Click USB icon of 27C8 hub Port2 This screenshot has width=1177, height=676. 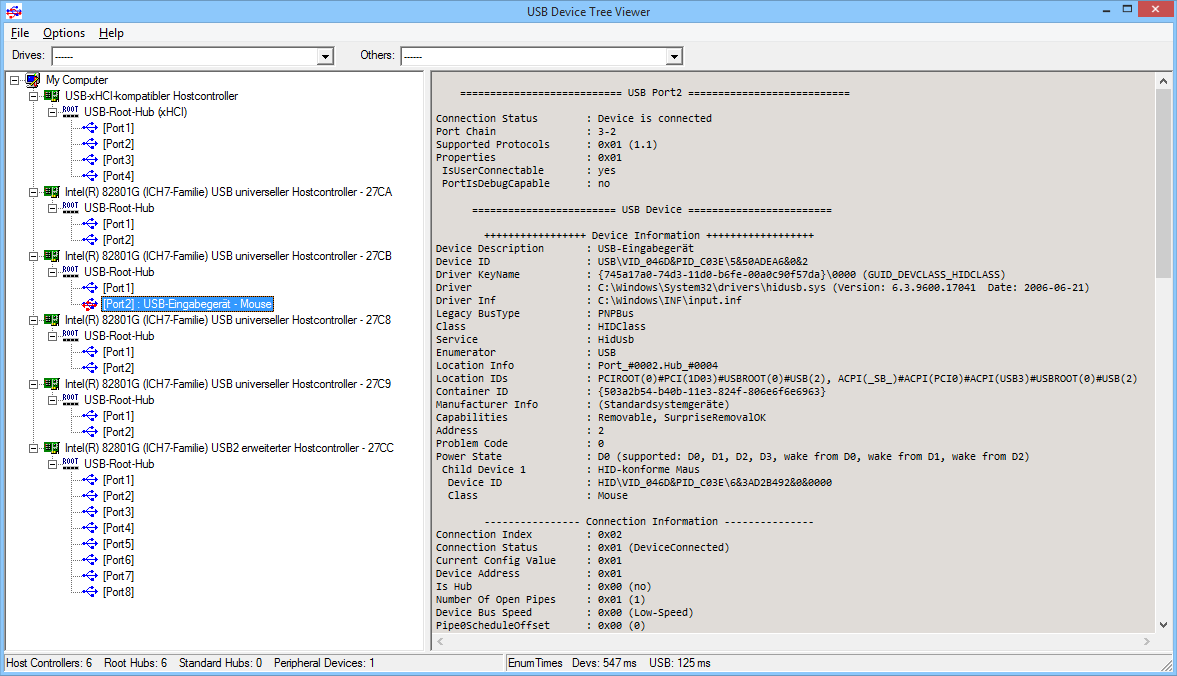point(89,368)
